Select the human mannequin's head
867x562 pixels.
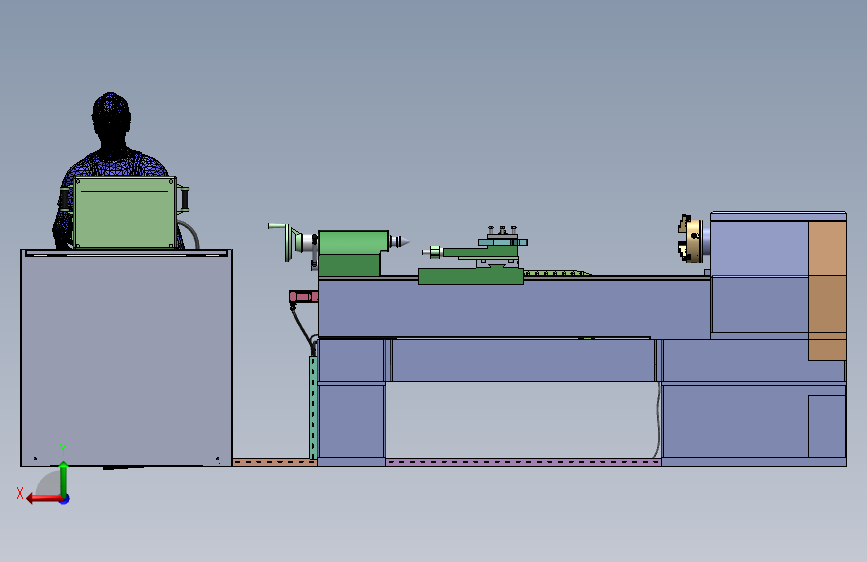tap(111, 118)
